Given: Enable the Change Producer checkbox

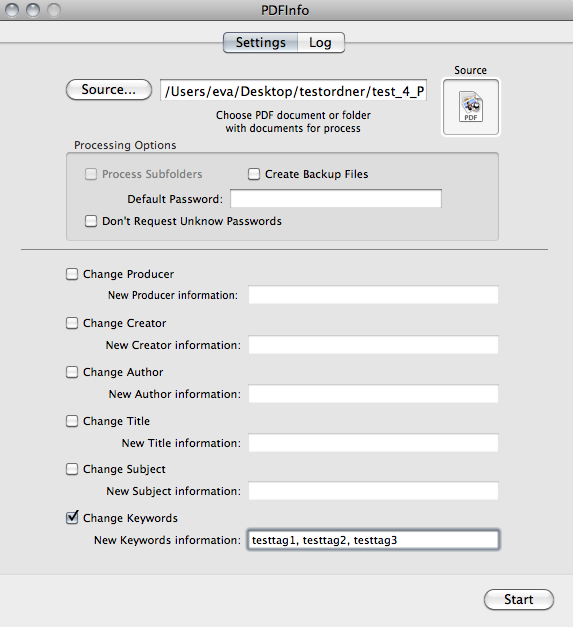Looking at the screenshot, I should pos(72,274).
